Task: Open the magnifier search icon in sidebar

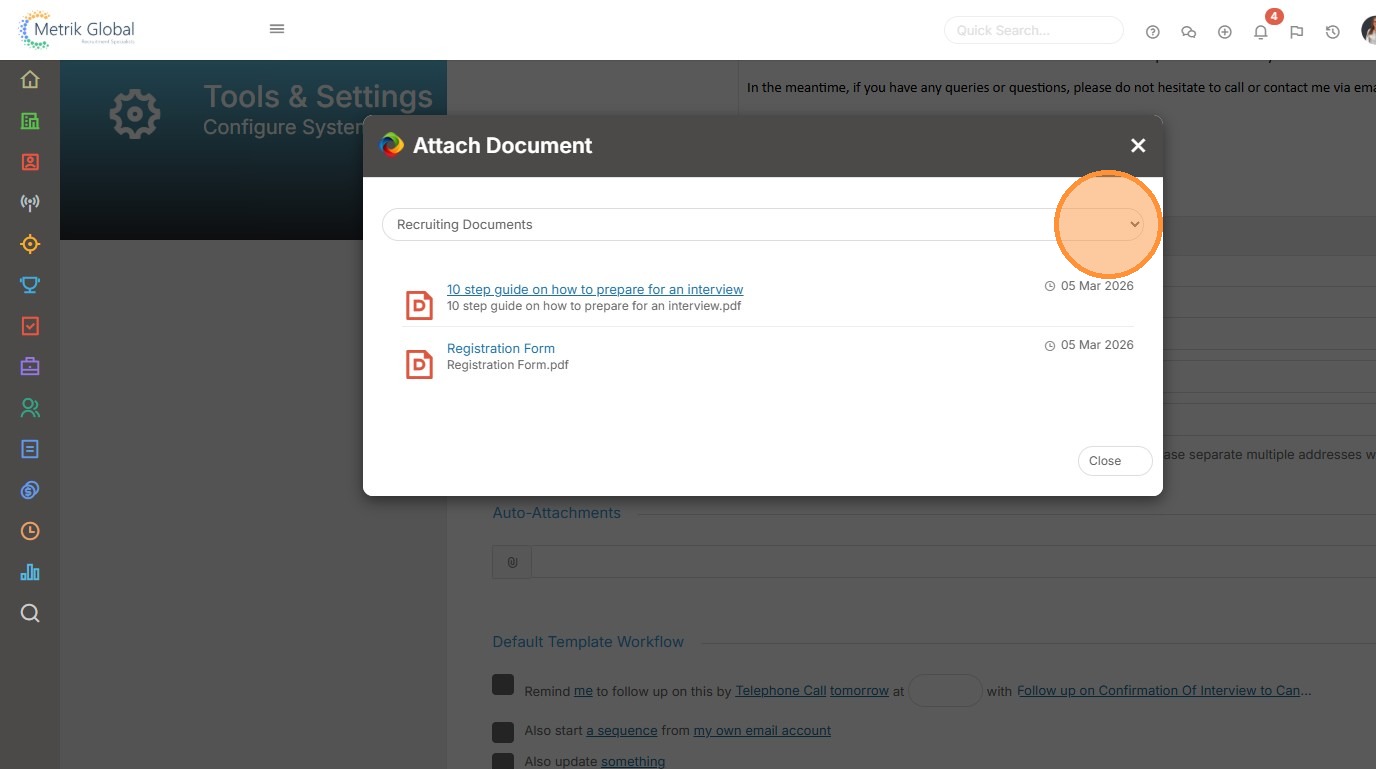Action: [30, 613]
